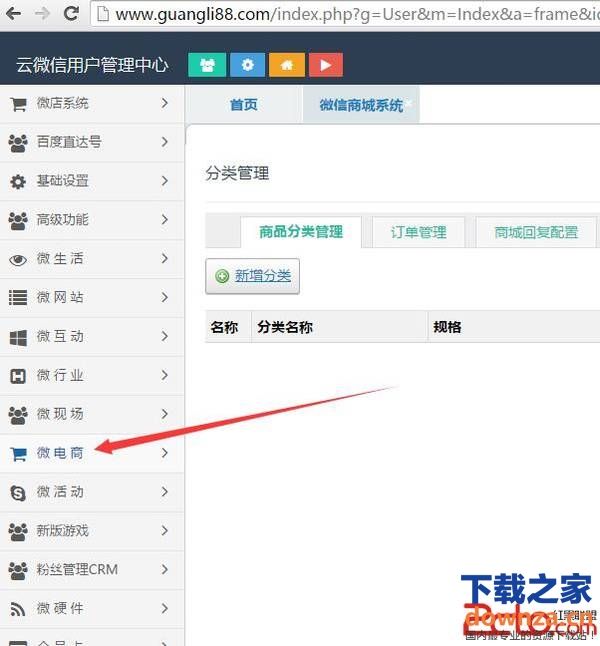Expand the 微网站 menu chevron
The height and width of the screenshot is (646, 600).
[165, 297]
